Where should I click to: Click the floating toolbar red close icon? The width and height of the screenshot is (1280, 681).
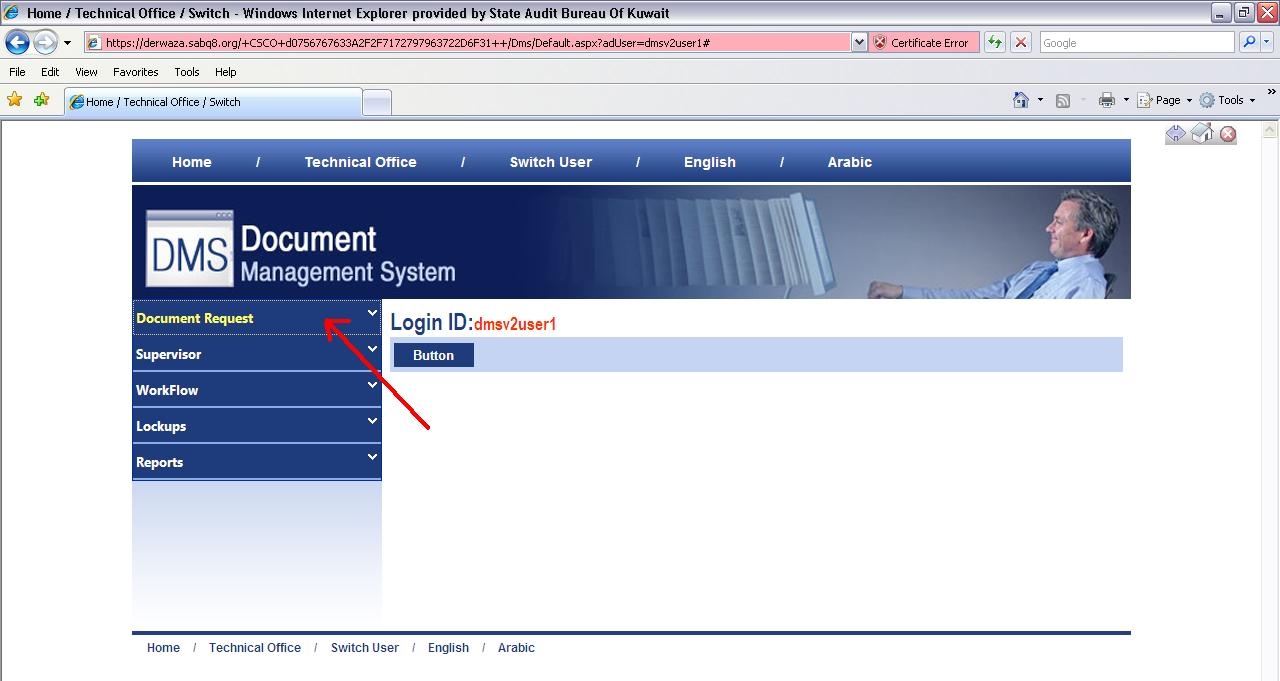1228,134
